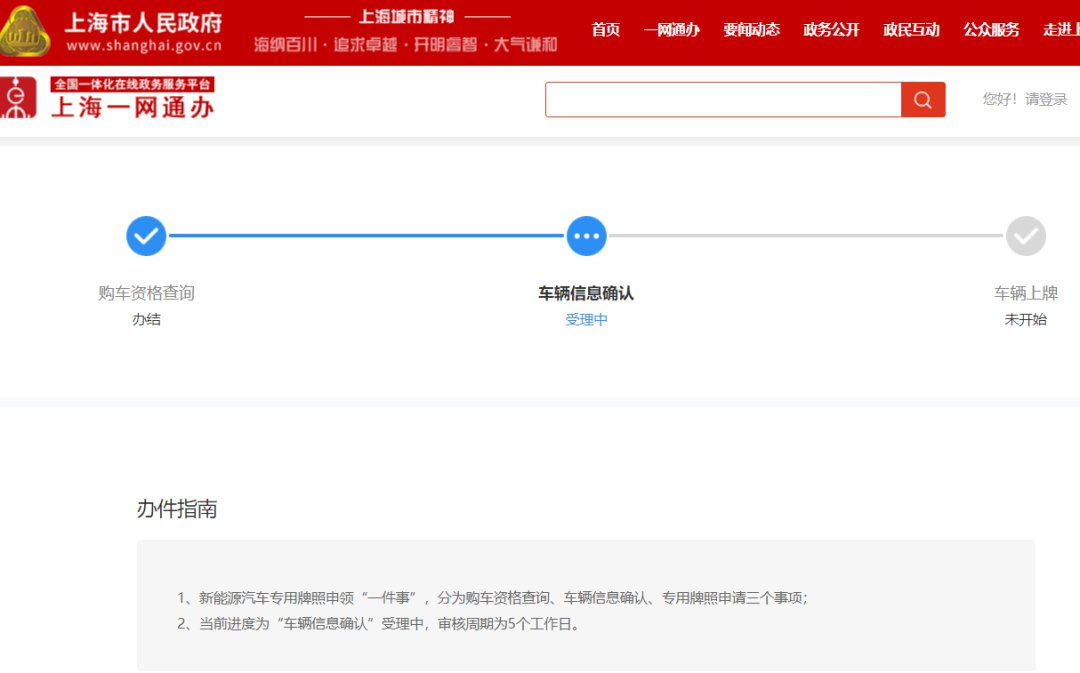Click the red search magnifier button
Screen dimensions: 1080x673
coord(922,100)
